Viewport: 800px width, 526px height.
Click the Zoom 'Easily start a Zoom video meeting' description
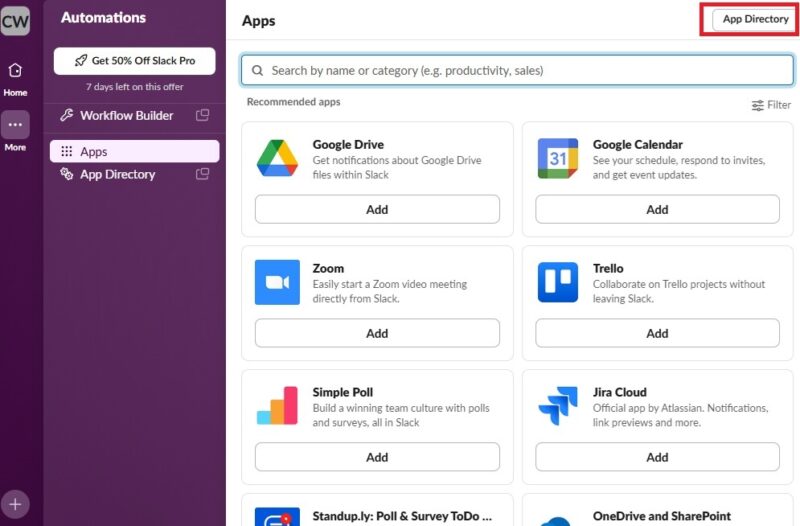coord(390,291)
